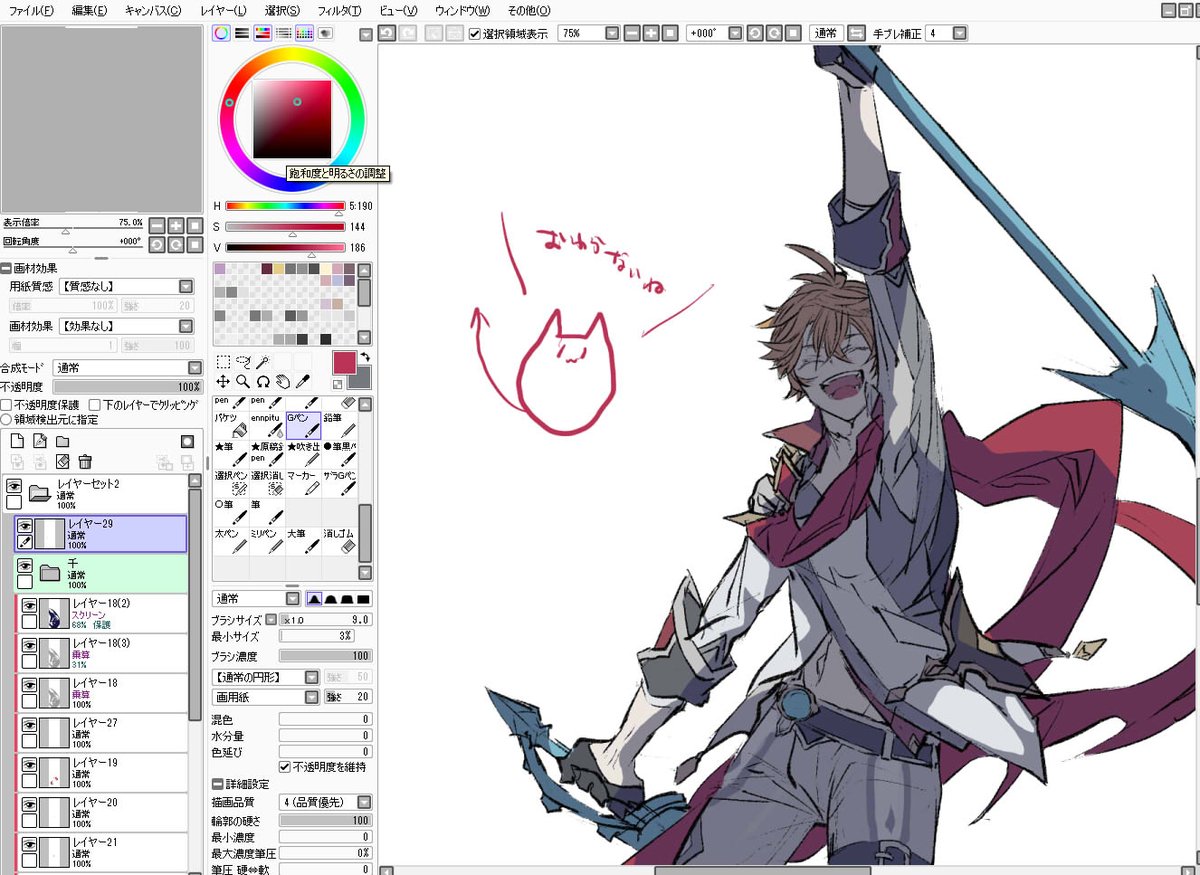Toggle the HSV slider panel icon
This screenshot has width=1200, height=875.
pyautogui.click(x=263, y=33)
